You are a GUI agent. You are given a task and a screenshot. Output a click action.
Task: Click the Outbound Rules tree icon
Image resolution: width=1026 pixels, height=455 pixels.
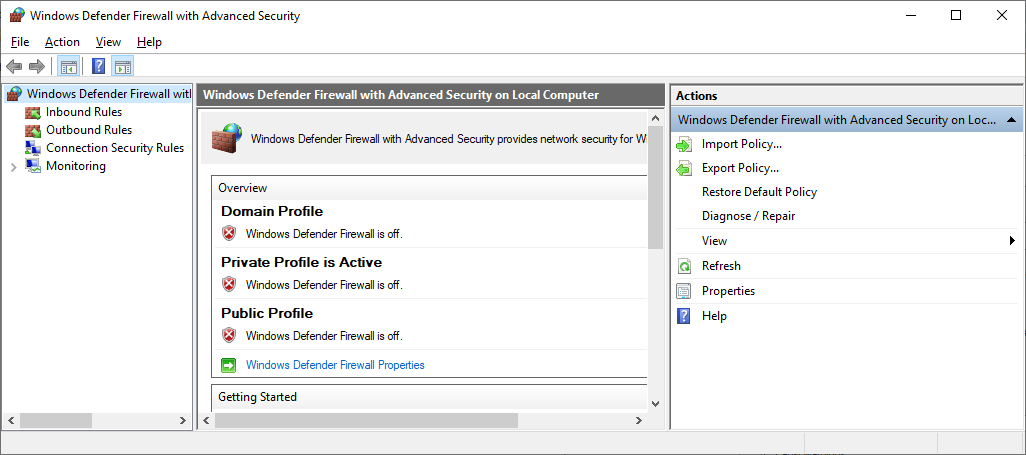click(x=33, y=130)
